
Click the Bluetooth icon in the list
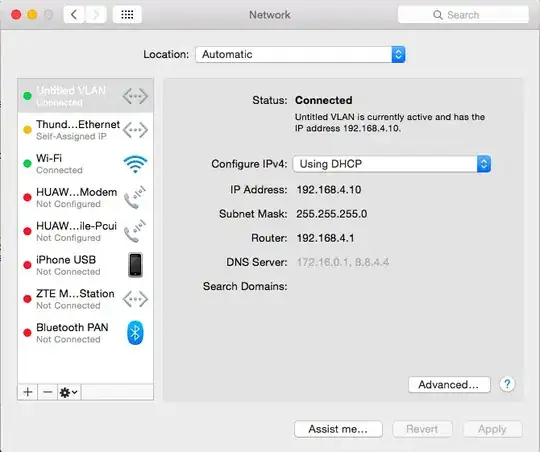point(135,332)
